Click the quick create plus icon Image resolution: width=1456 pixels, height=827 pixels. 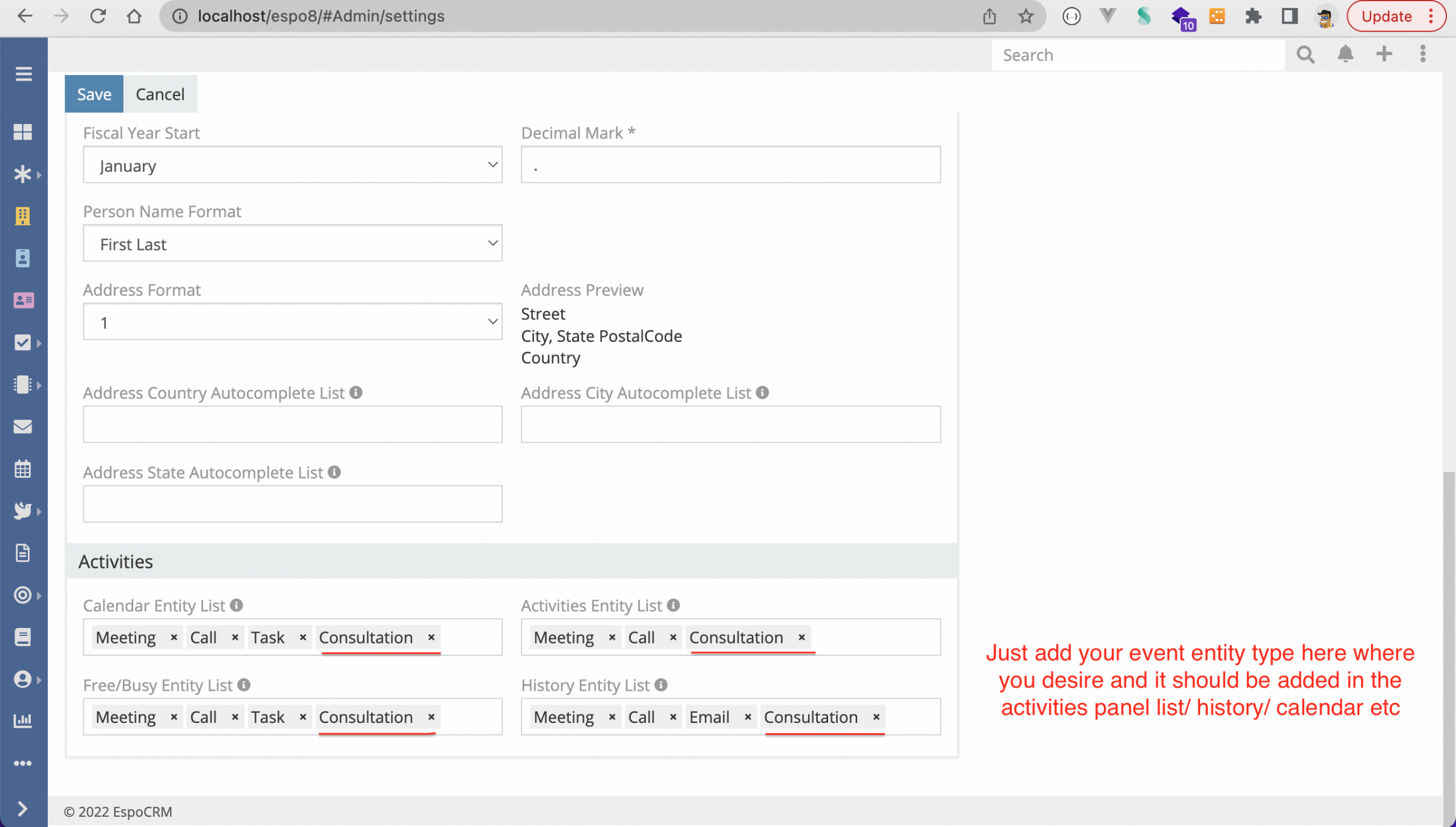tap(1384, 54)
